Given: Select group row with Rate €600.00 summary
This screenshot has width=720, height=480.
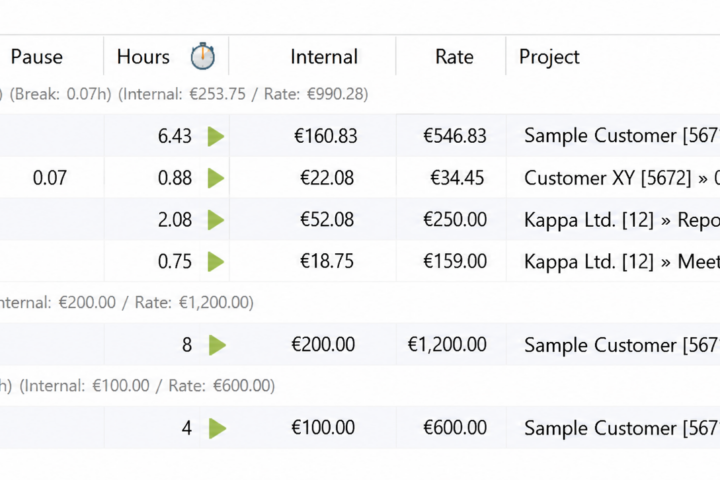Looking at the screenshot, I should (360, 386).
